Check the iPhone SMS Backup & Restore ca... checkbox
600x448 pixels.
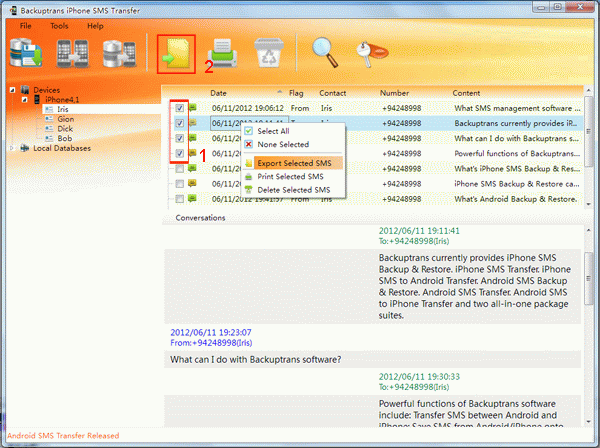[x=179, y=184]
